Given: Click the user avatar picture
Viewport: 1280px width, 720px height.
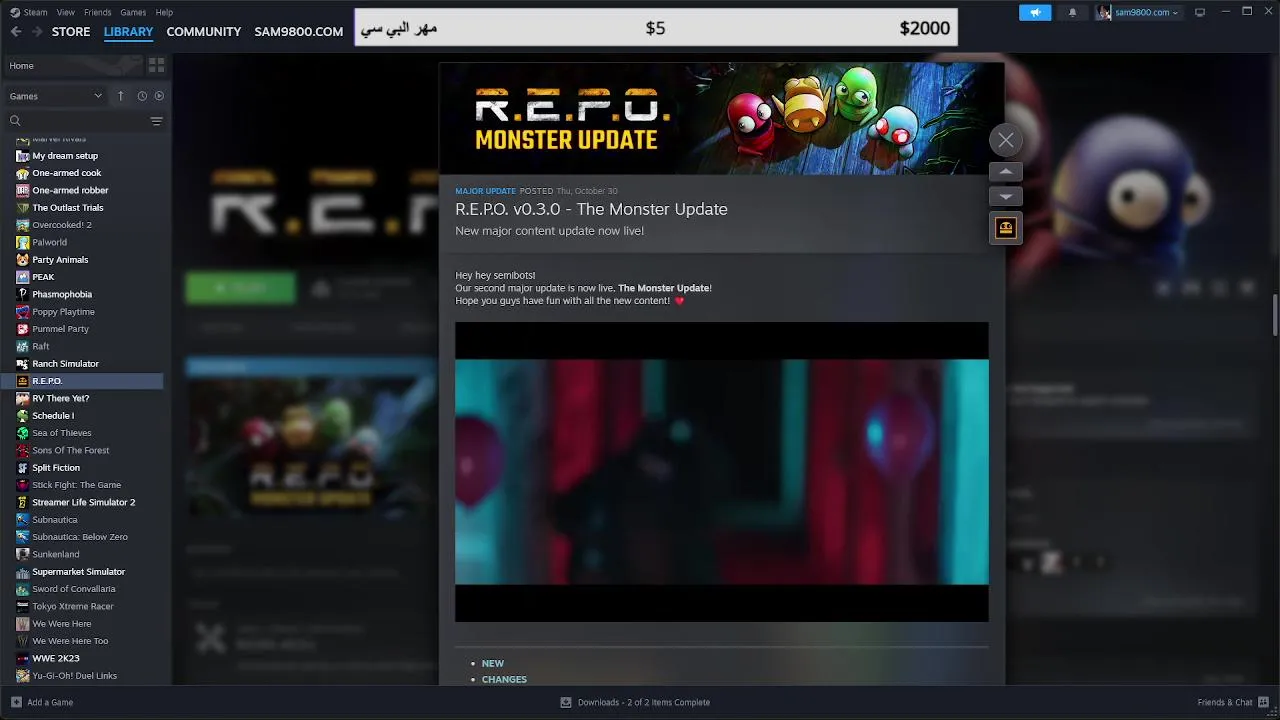Looking at the screenshot, I should (1103, 12).
